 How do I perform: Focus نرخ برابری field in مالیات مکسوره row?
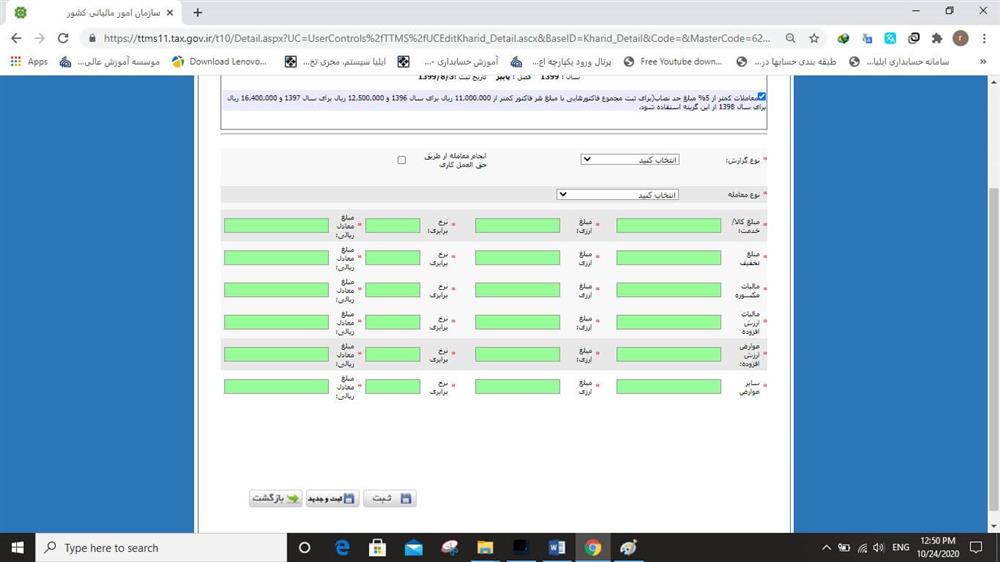(393, 290)
